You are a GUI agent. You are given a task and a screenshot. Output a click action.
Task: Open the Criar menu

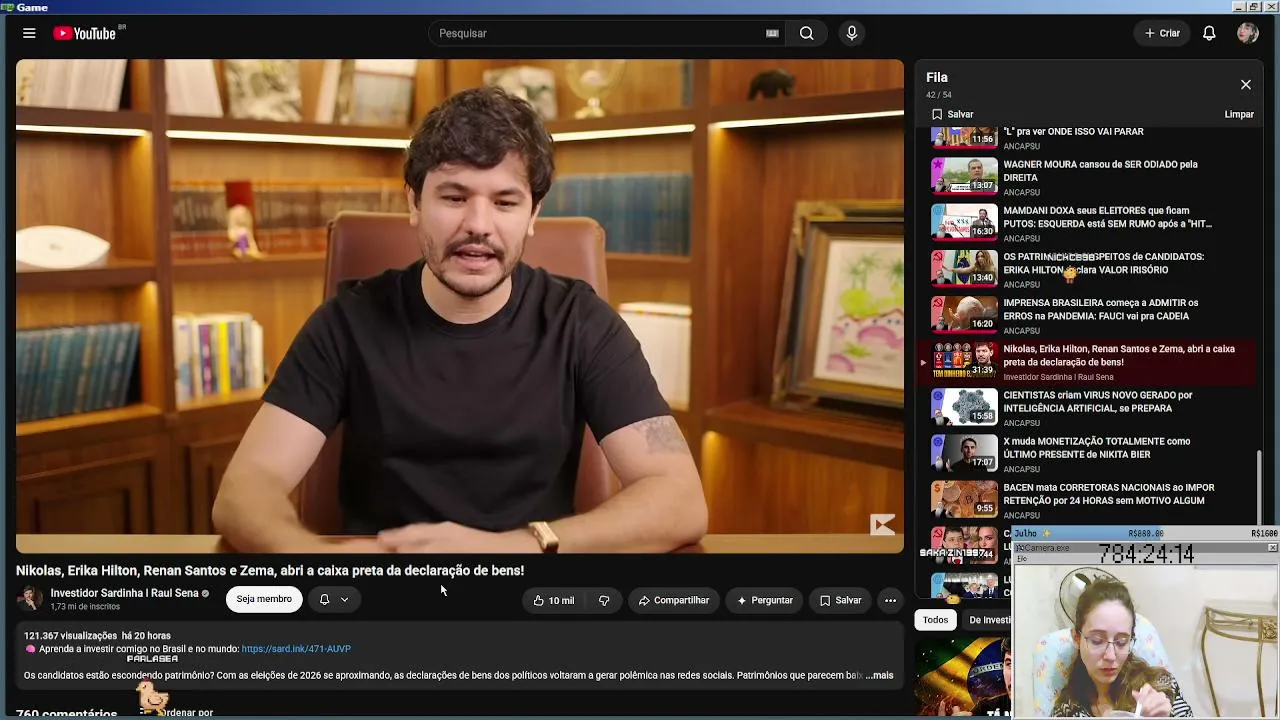(1162, 33)
